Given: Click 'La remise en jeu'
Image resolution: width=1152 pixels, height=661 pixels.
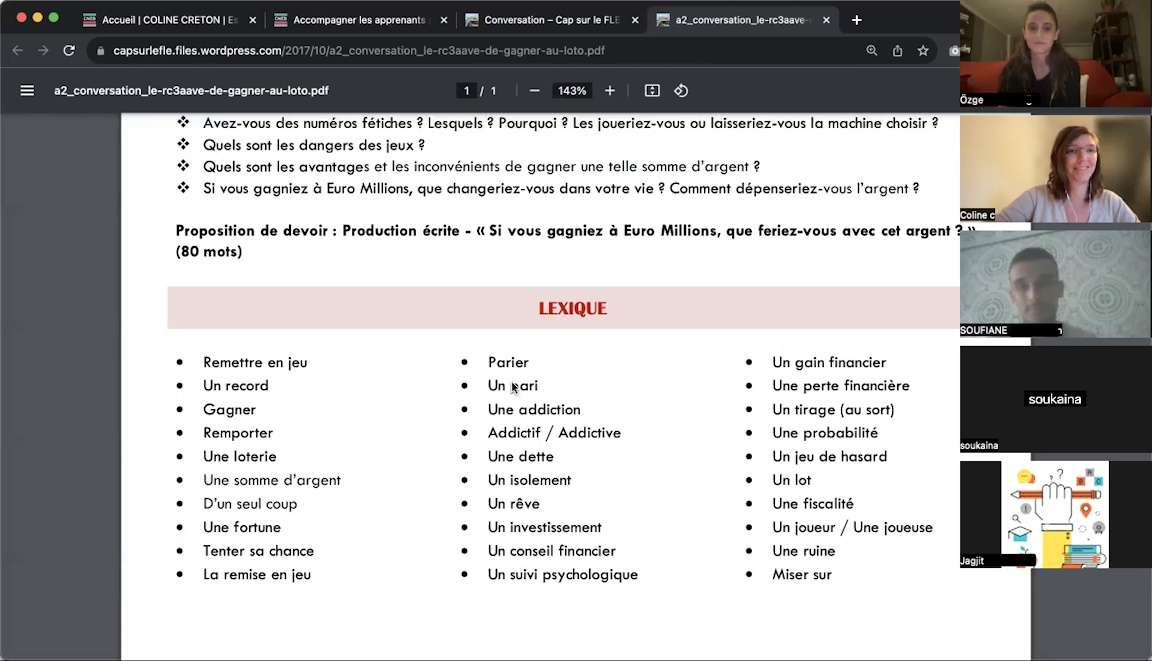Looking at the screenshot, I should pyautogui.click(x=257, y=574).
